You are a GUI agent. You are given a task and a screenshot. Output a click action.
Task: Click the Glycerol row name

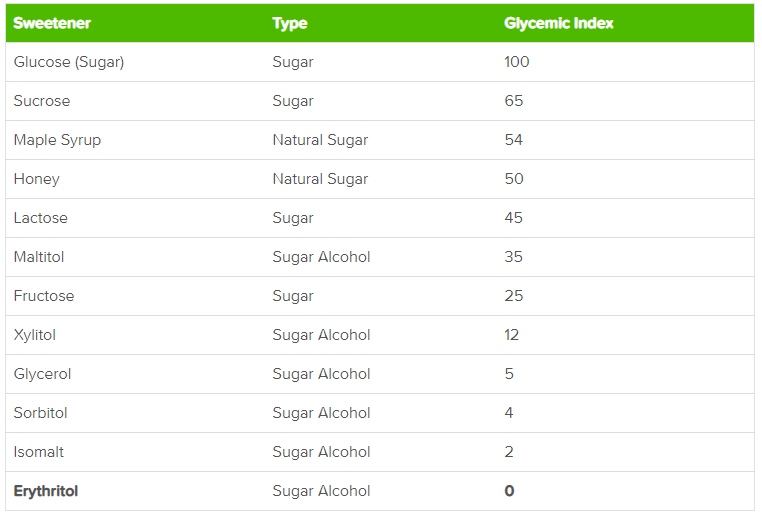(42, 374)
